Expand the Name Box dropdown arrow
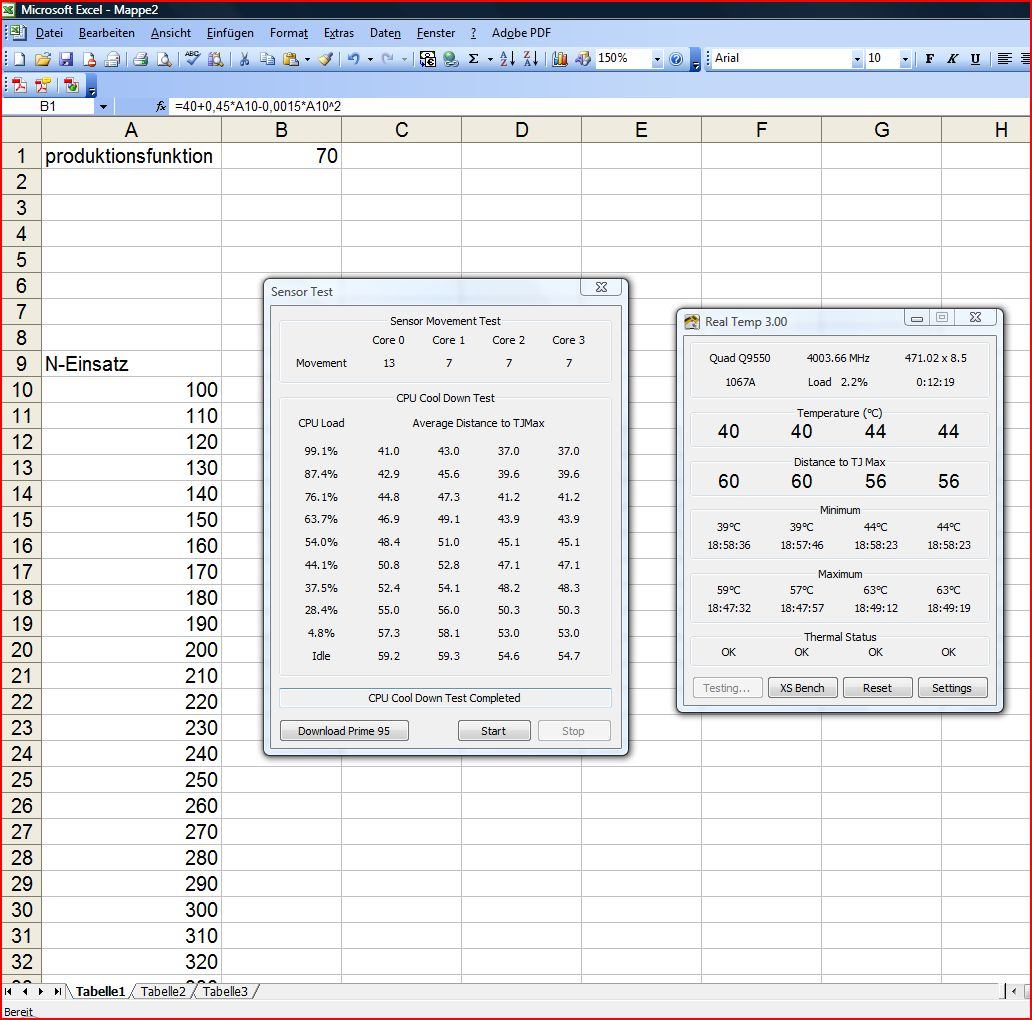The height and width of the screenshot is (1020, 1032). point(103,107)
